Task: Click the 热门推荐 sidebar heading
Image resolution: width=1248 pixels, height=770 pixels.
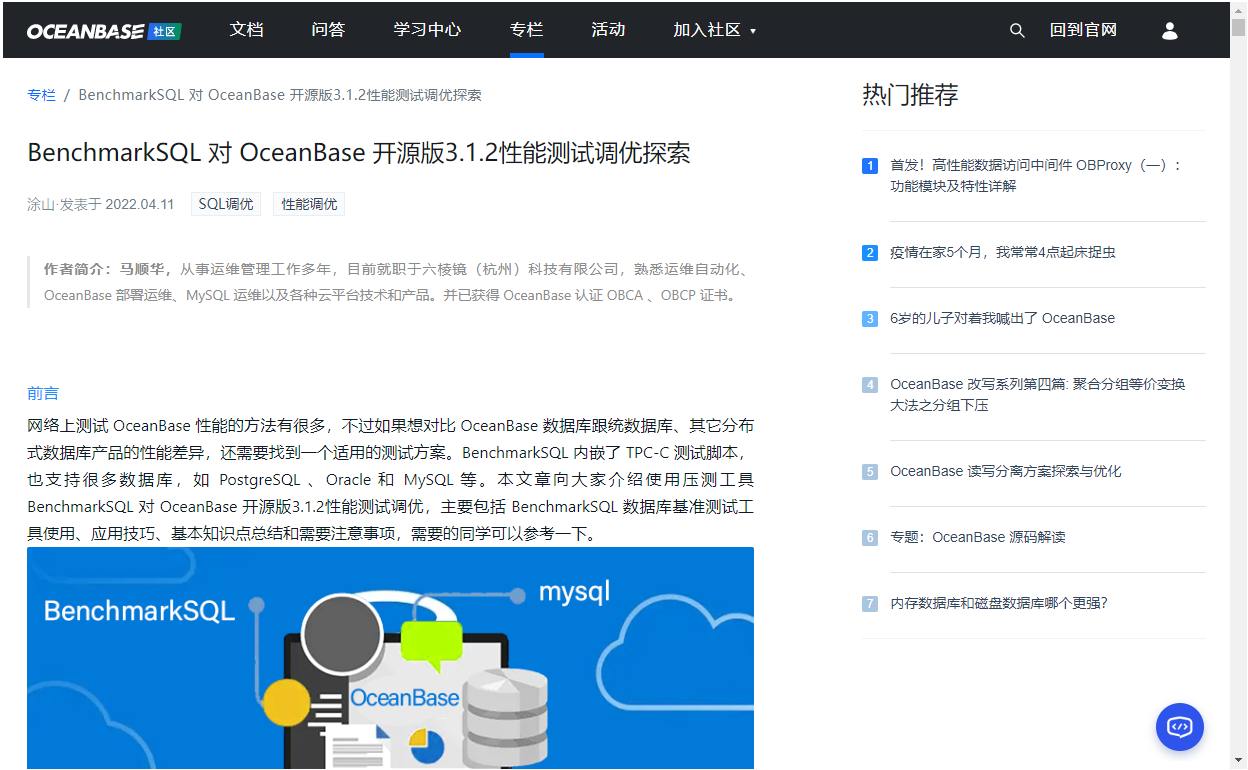Action: (910, 96)
